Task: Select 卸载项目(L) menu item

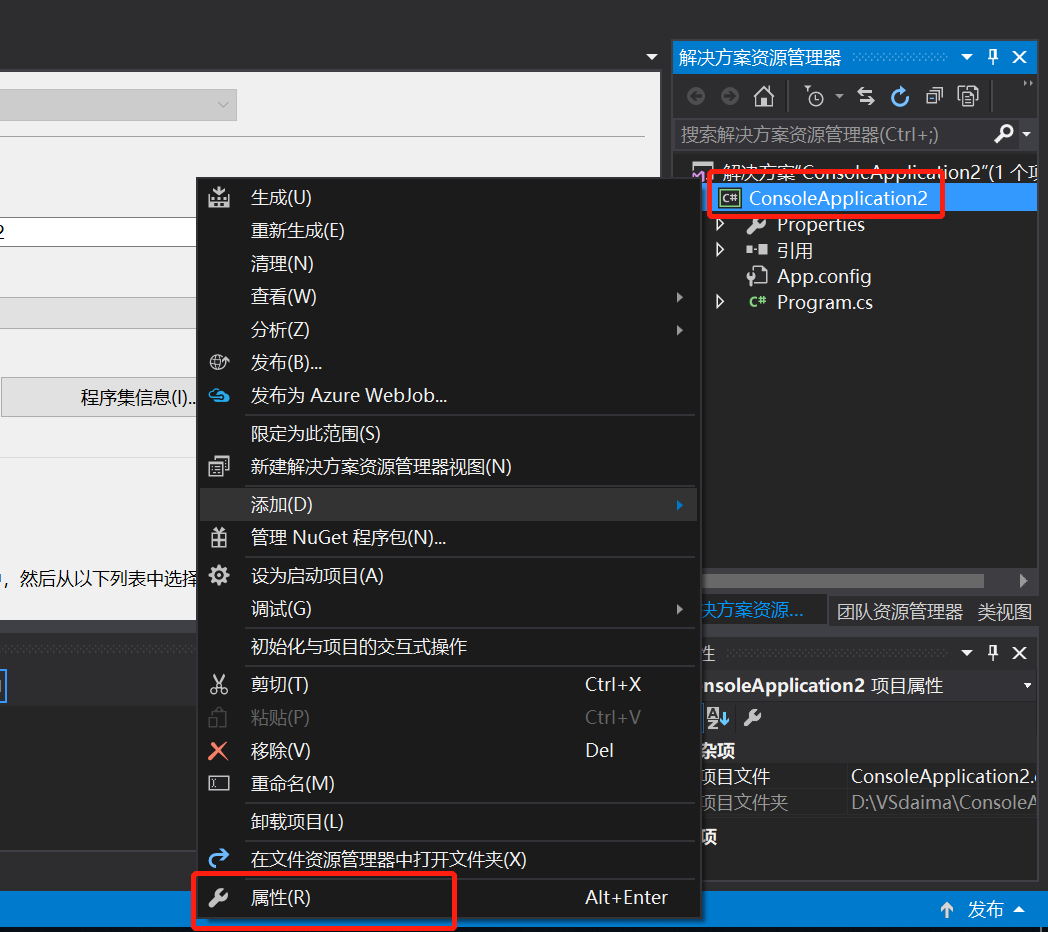Action: 448,821
